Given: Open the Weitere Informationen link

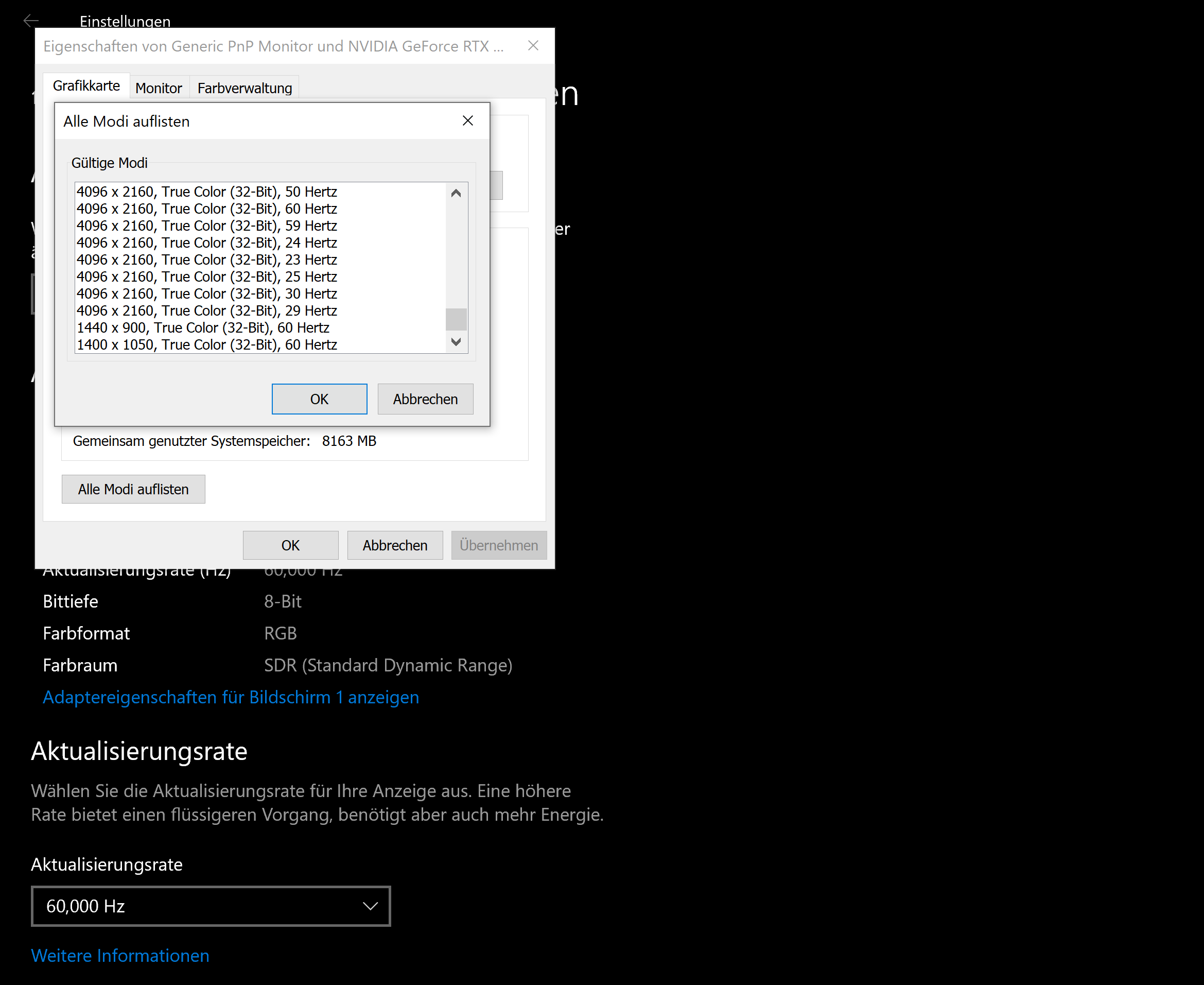Looking at the screenshot, I should coord(120,956).
